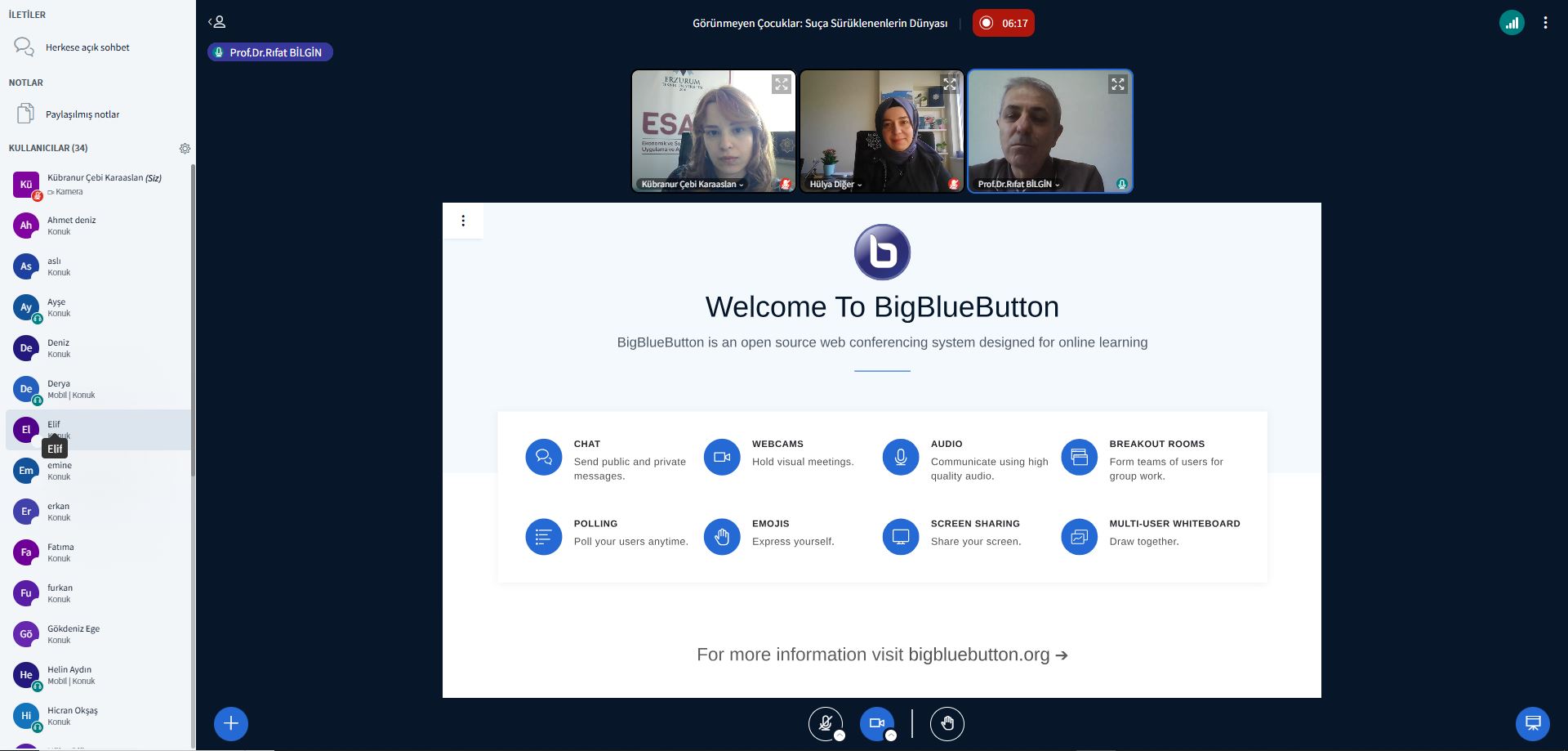
Task: Open the top-right three-dot options menu
Action: coord(1545,23)
